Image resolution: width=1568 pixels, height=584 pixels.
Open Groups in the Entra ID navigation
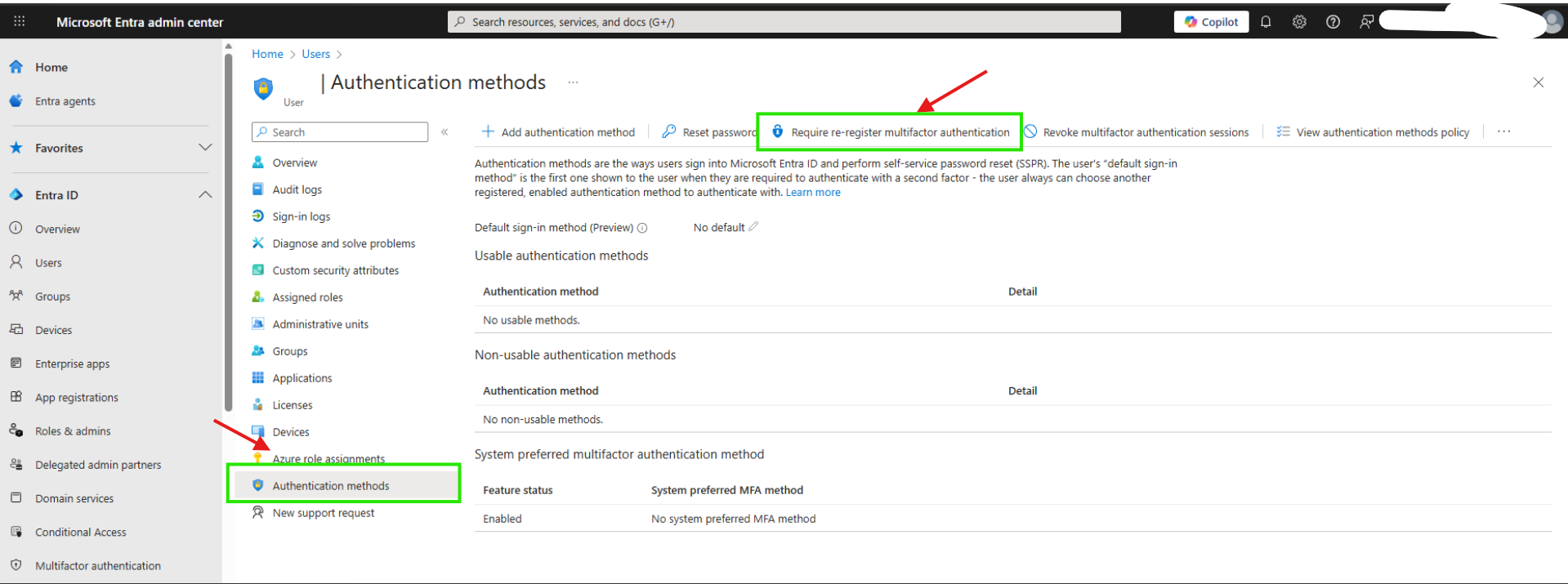(x=52, y=296)
